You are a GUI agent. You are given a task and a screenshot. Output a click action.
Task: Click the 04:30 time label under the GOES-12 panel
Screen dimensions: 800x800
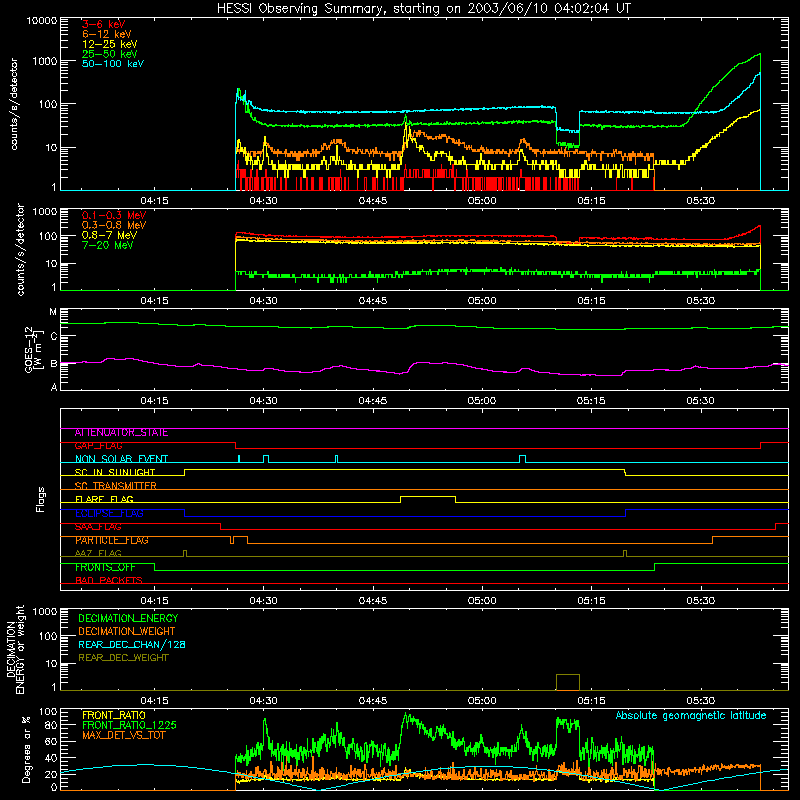click(264, 401)
